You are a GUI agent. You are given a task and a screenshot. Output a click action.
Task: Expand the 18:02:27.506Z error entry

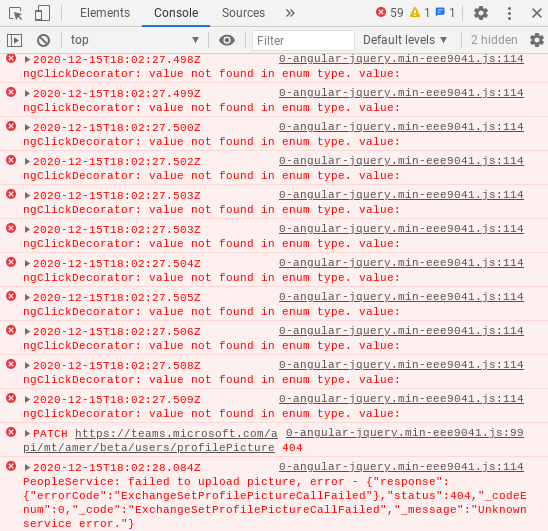(x=27, y=331)
